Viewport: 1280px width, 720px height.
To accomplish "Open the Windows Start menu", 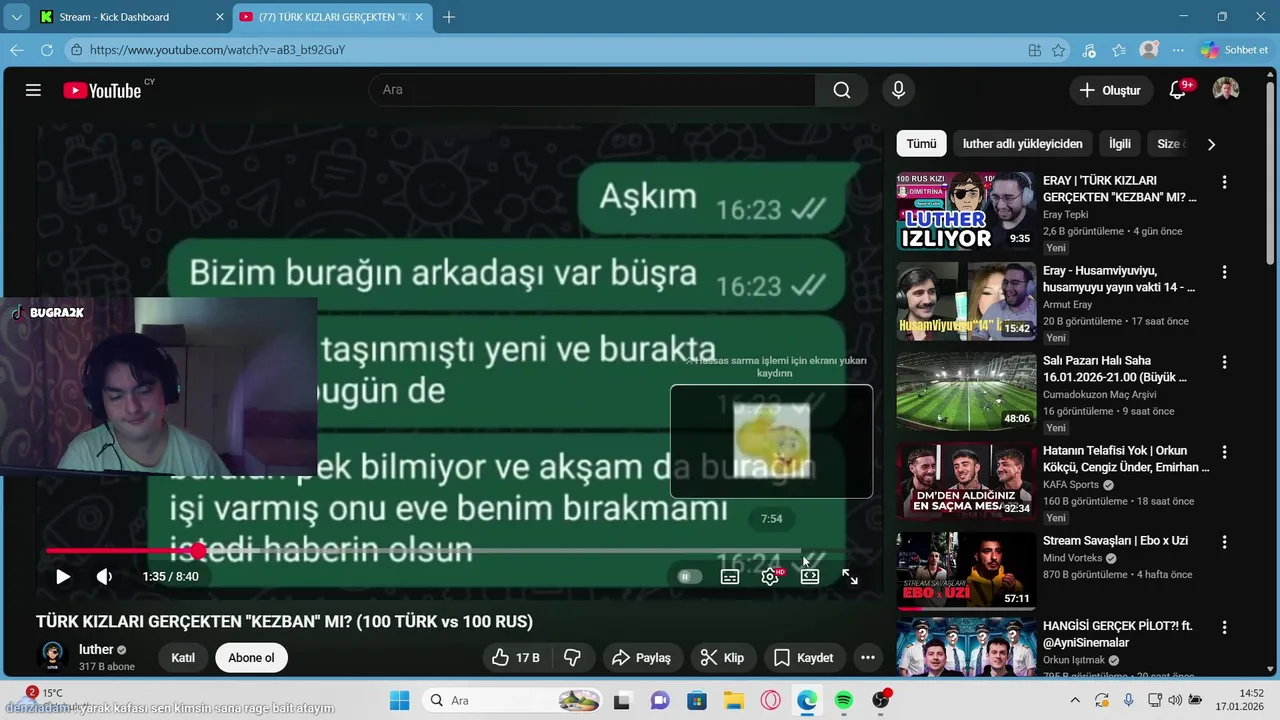I will [x=399, y=700].
